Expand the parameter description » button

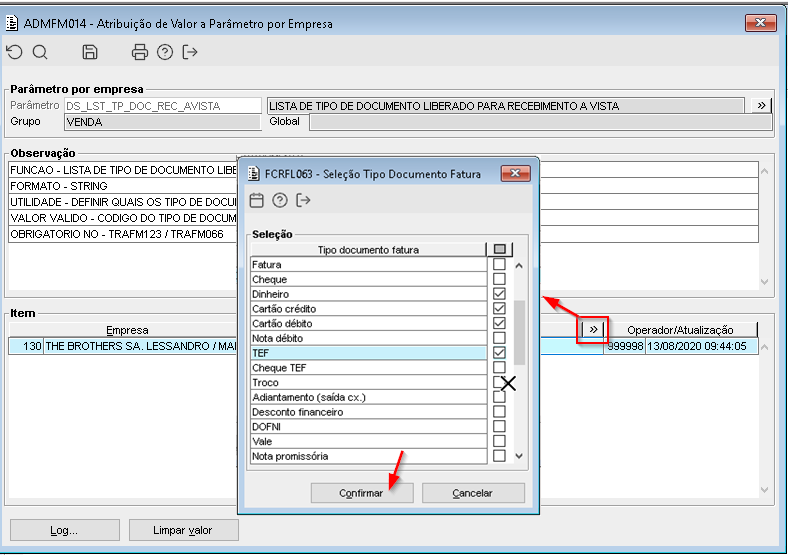(x=761, y=106)
